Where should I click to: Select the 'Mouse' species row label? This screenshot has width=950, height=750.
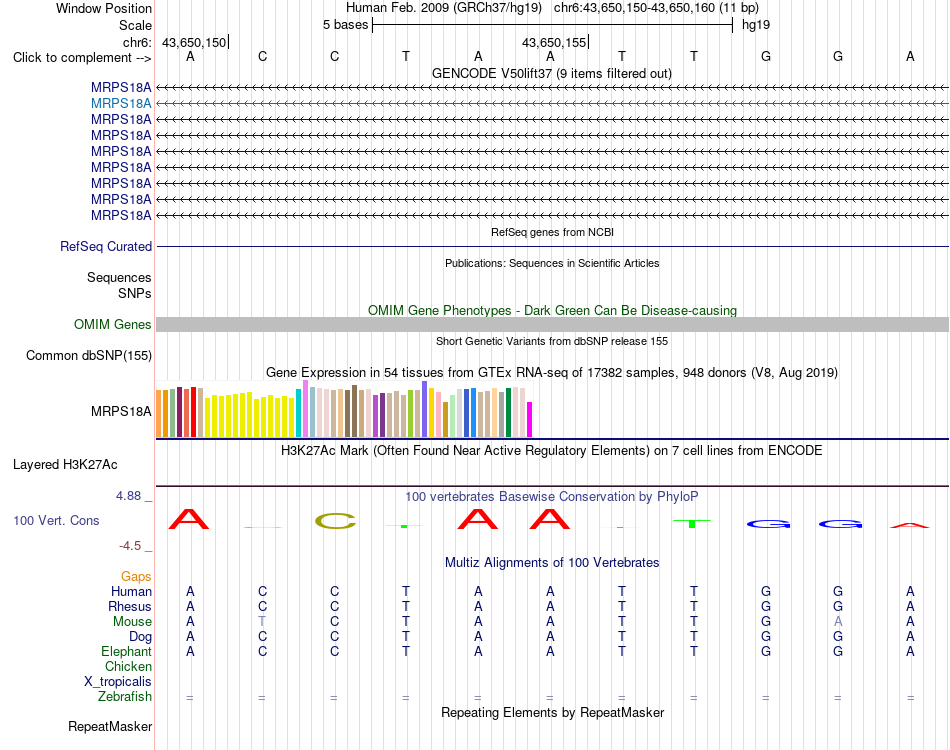pyautogui.click(x=133, y=622)
